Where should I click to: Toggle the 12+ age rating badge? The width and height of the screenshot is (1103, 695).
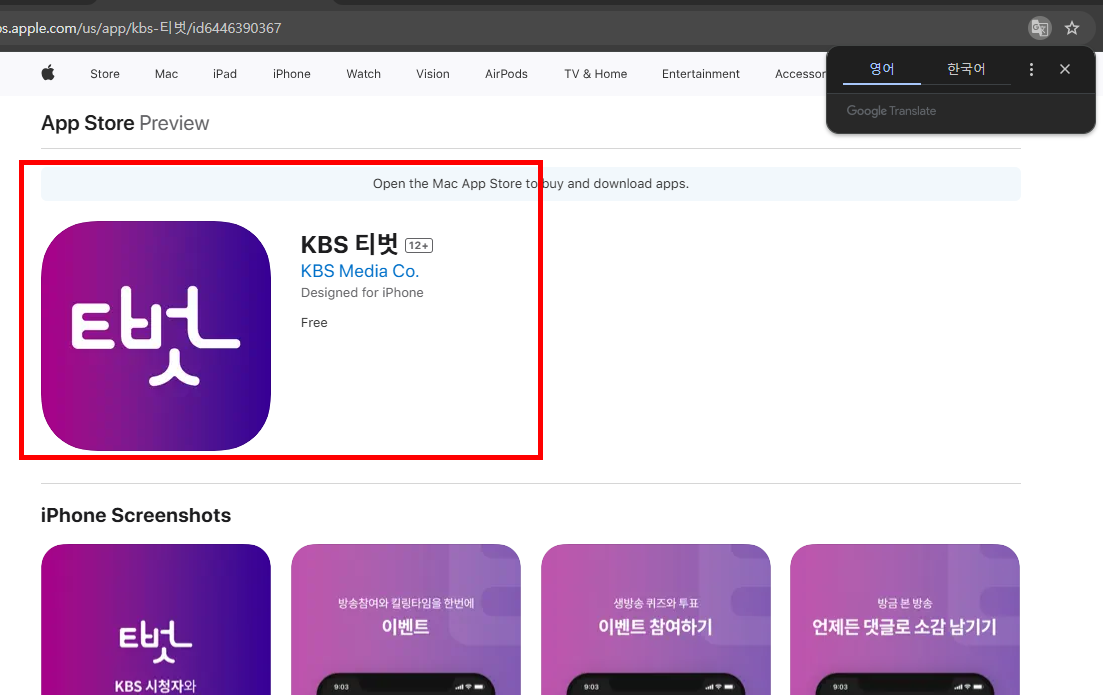pos(418,244)
